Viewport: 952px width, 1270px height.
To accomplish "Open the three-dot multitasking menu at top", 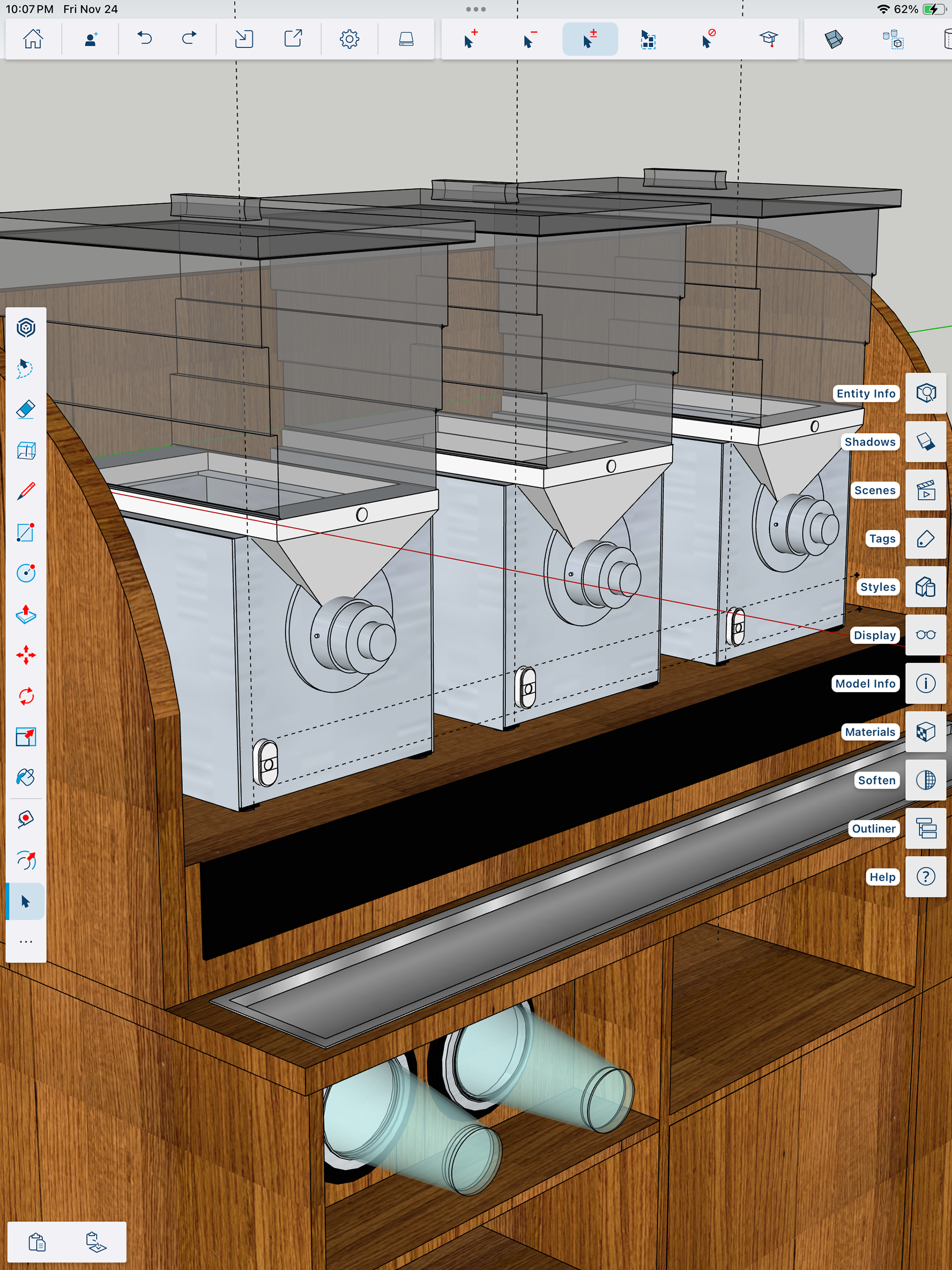I will 476,9.
